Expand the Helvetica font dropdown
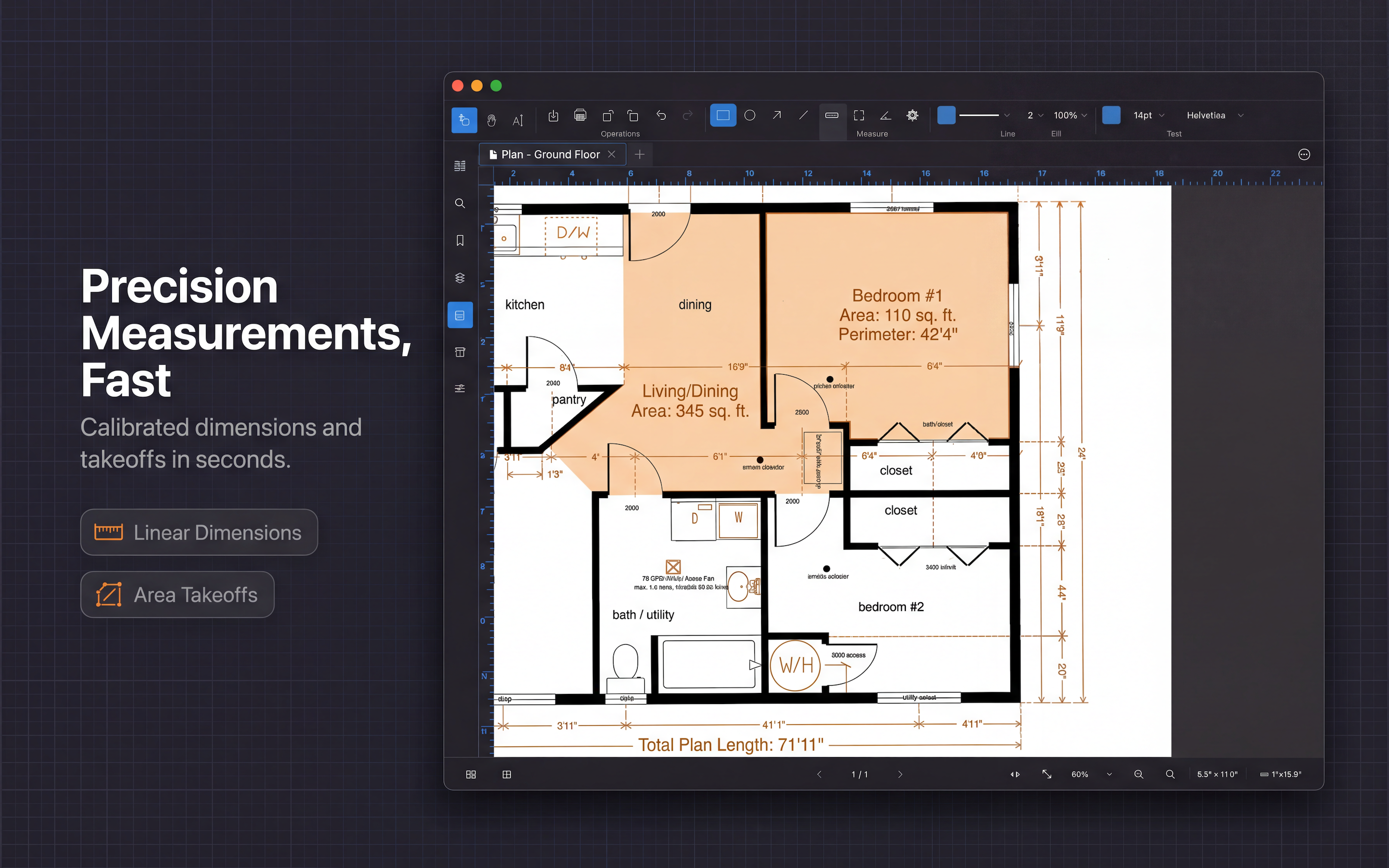Viewport: 1389px width, 868px height. (1215, 115)
